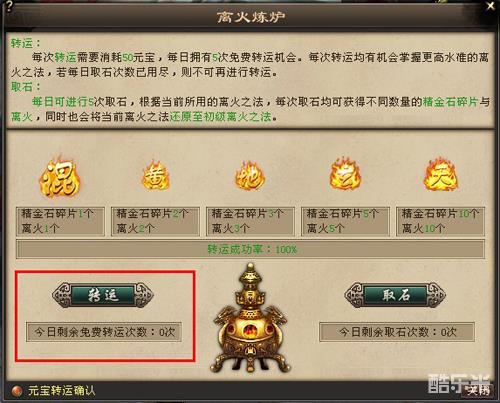Click the 今日剩余免费转运次数 field
The height and width of the screenshot is (403, 500).
click(x=104, y=332)
